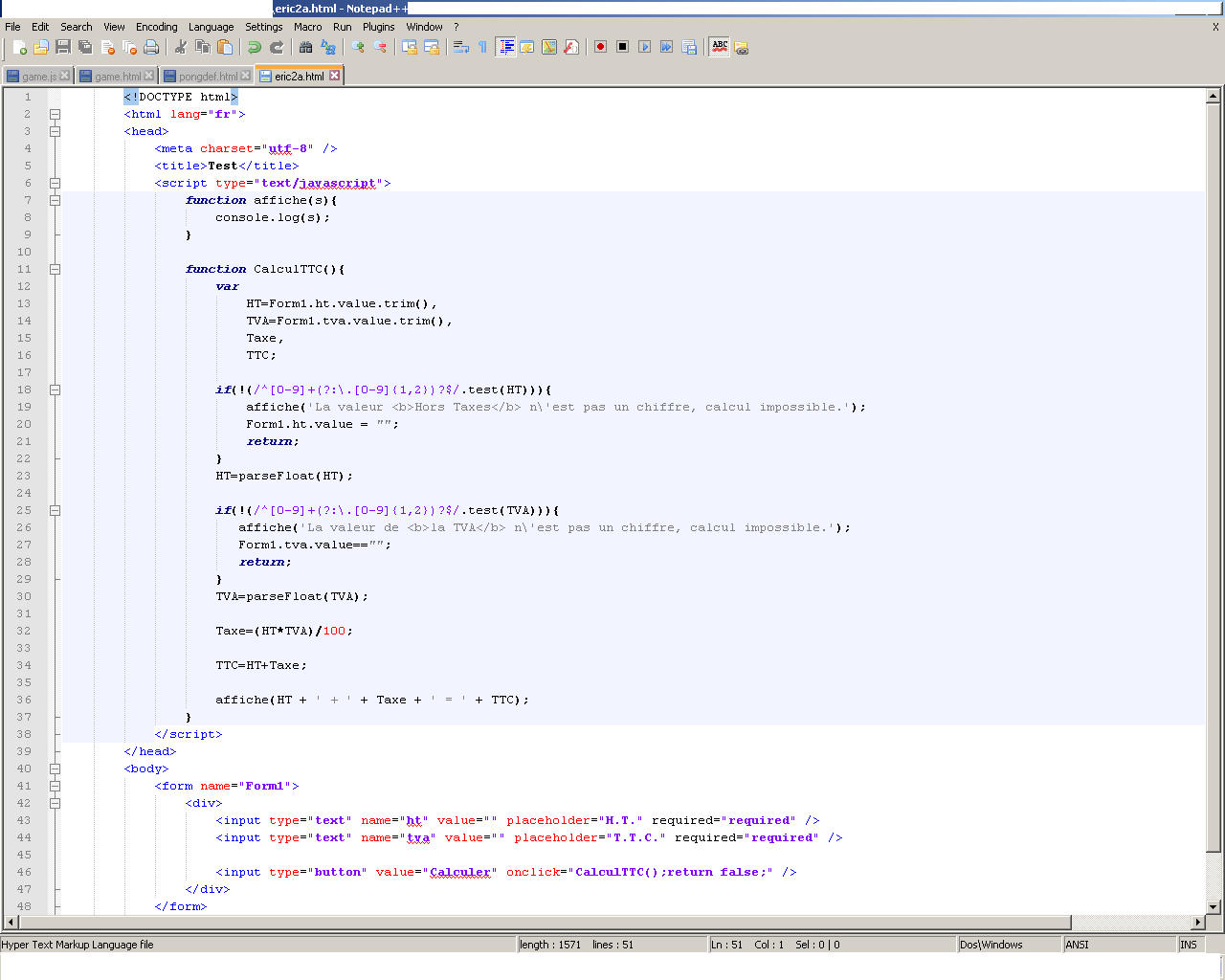Redo using the Redo toolbar arrow

click(x=277, y=47)
